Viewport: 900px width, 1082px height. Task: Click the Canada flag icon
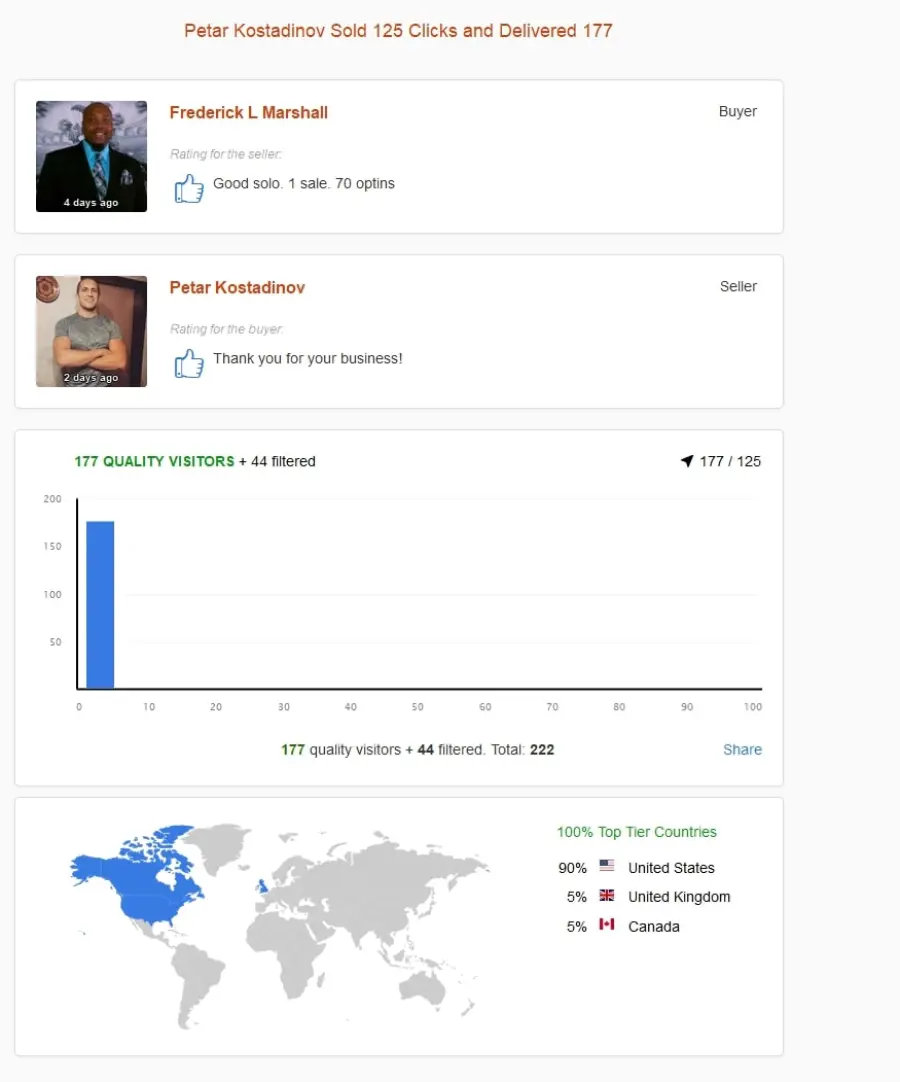point(607,924)
